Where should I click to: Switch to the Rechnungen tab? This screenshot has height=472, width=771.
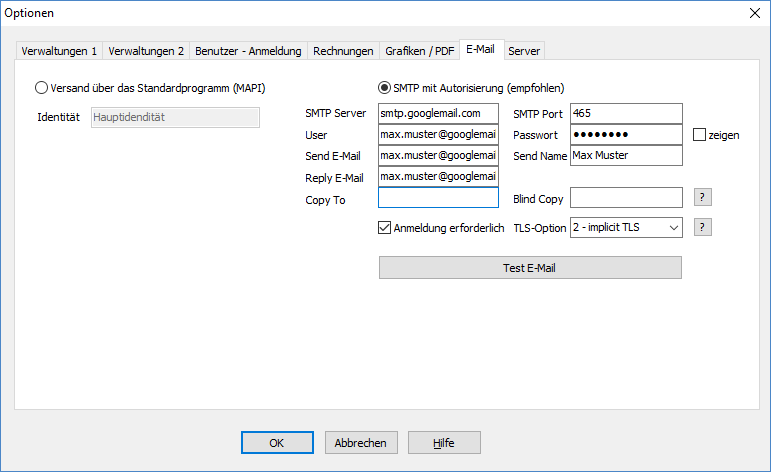pos(343,51)
